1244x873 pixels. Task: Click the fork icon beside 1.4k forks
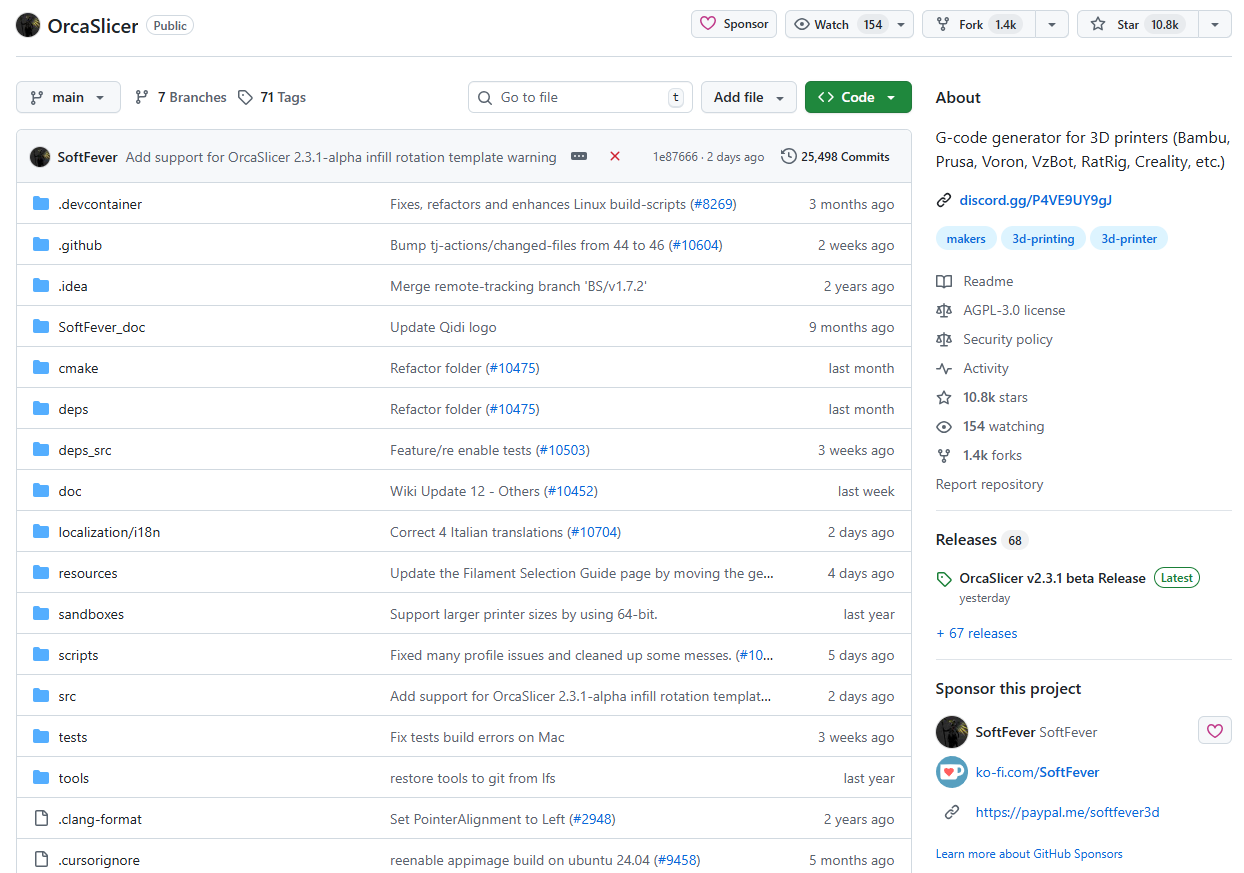(944, 455)
